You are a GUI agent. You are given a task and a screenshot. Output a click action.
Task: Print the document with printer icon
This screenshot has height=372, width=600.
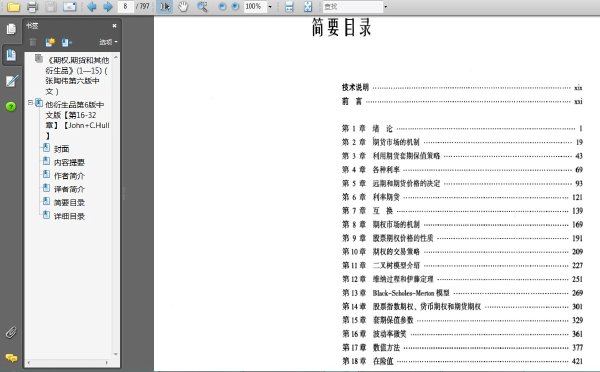[x=32, y=7]
